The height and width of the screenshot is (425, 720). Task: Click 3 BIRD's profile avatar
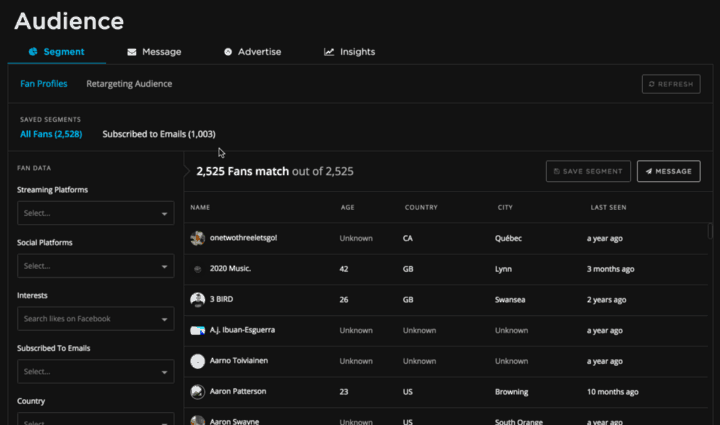(198, 300)
